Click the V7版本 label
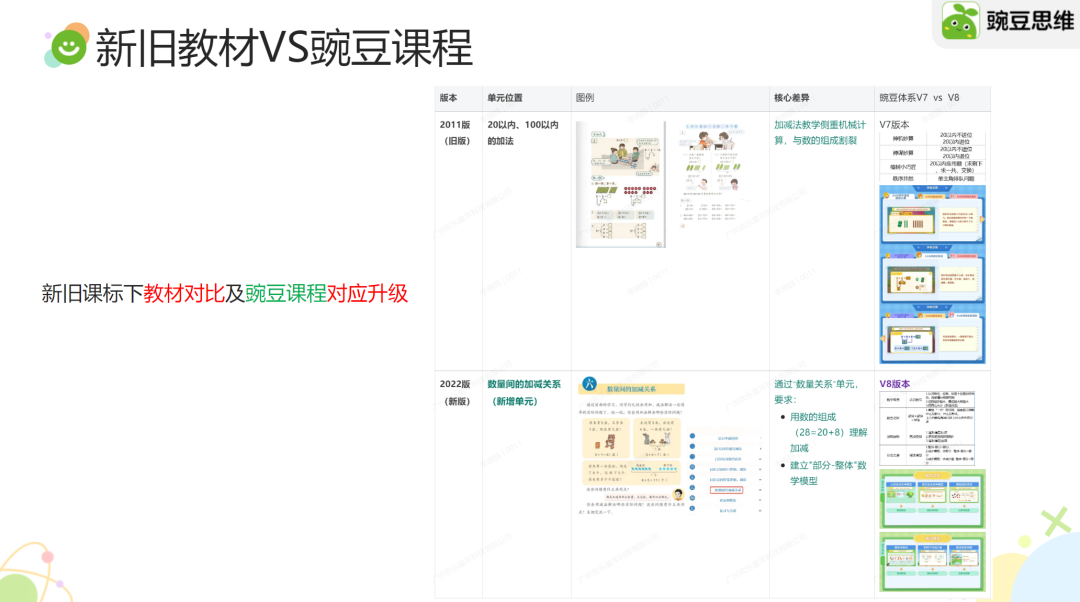The width and height of the screenshot is (1080, 602). [894, 125]
